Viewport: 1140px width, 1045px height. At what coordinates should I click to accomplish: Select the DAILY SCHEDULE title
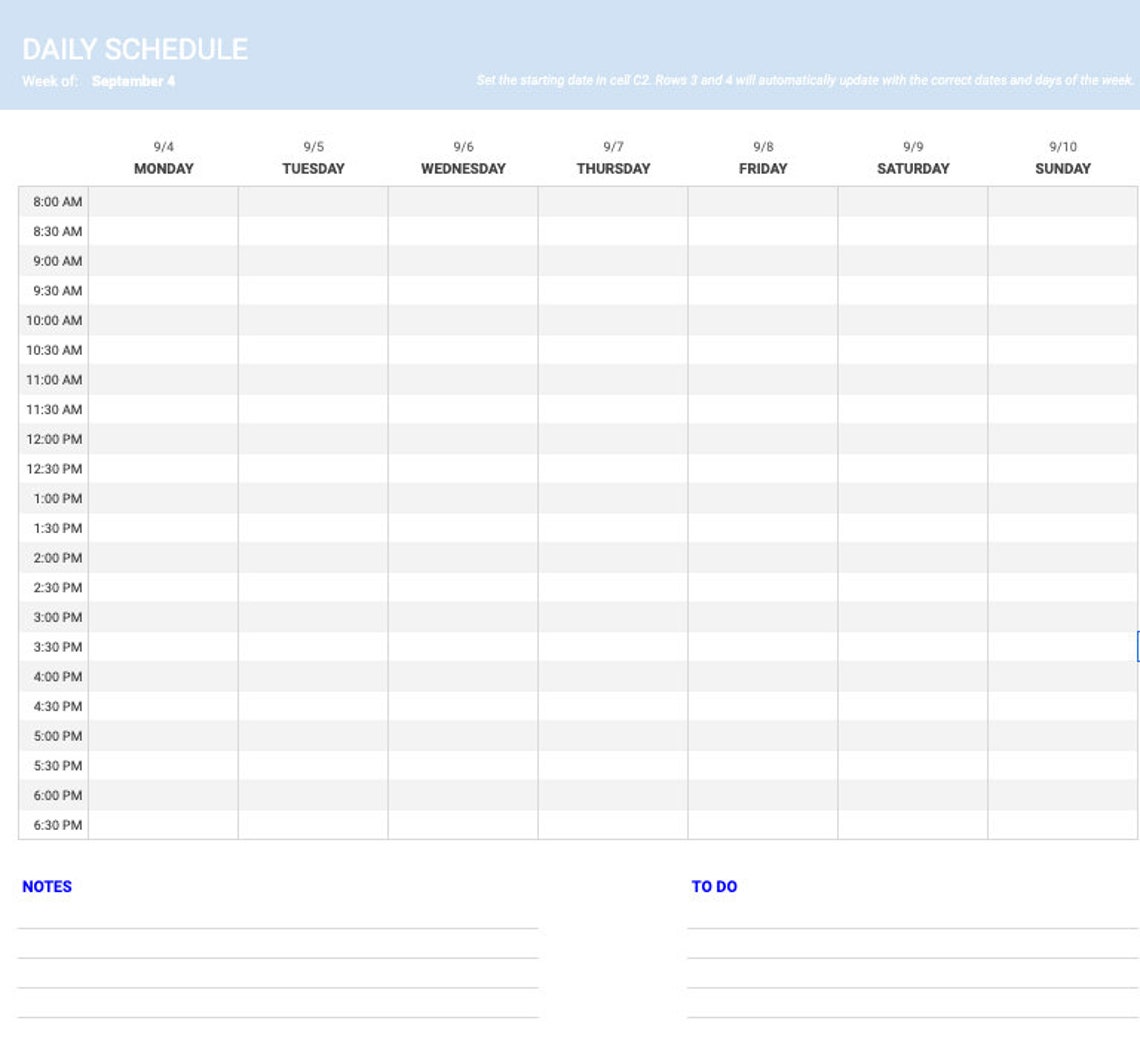[135, 47]
